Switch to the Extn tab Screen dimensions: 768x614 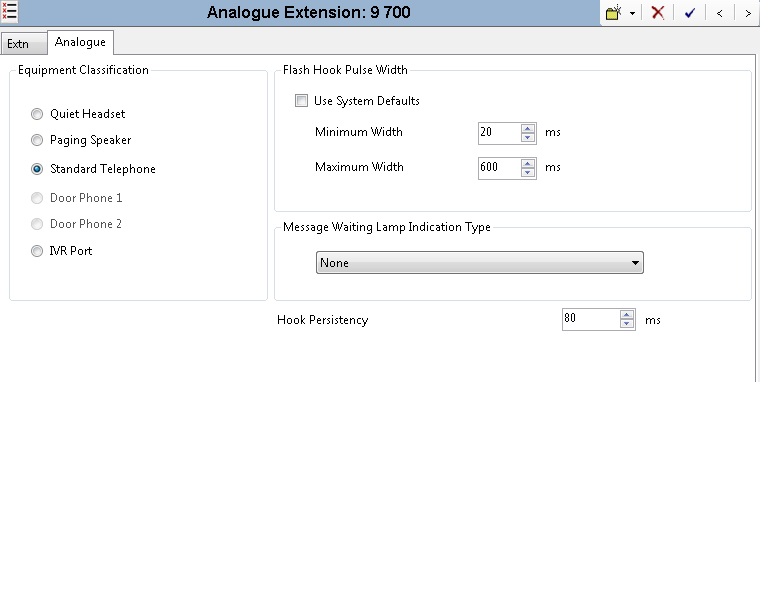tap(24, 44)
